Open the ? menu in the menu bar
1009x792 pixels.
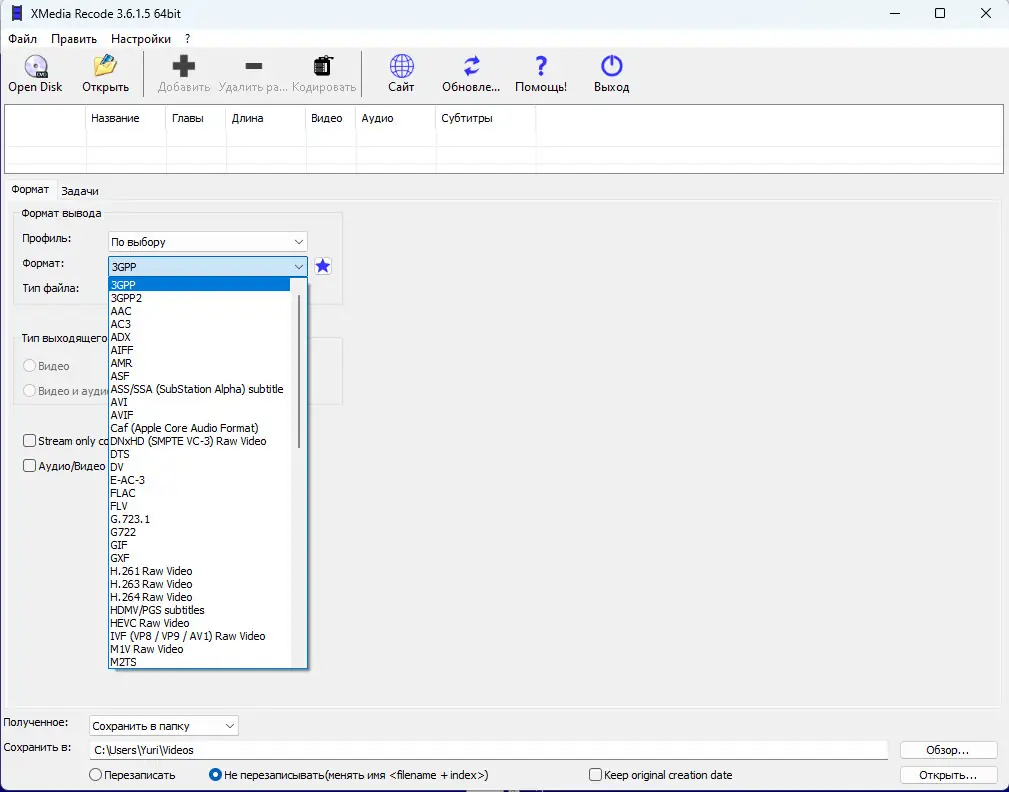pyautogui.click(x=187, y=39)
